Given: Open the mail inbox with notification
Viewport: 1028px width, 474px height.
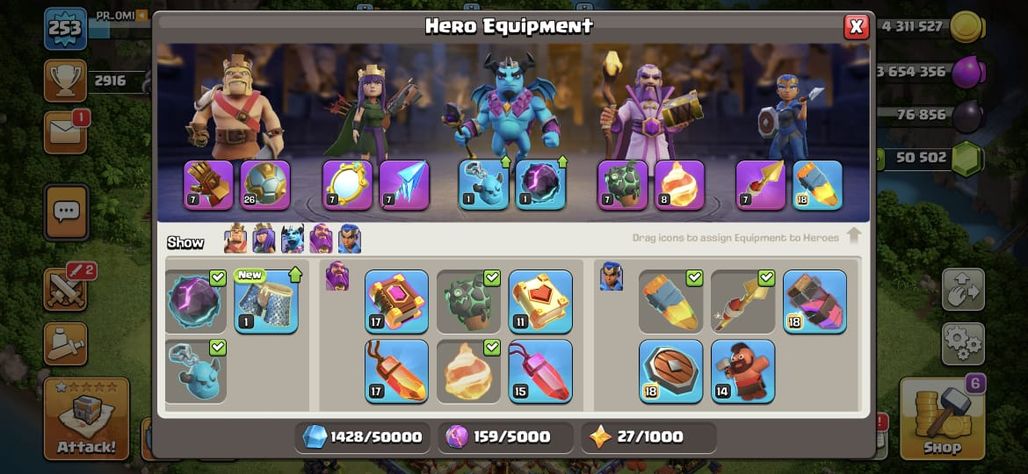Looking at the screenshot, I should coord(66,132).
